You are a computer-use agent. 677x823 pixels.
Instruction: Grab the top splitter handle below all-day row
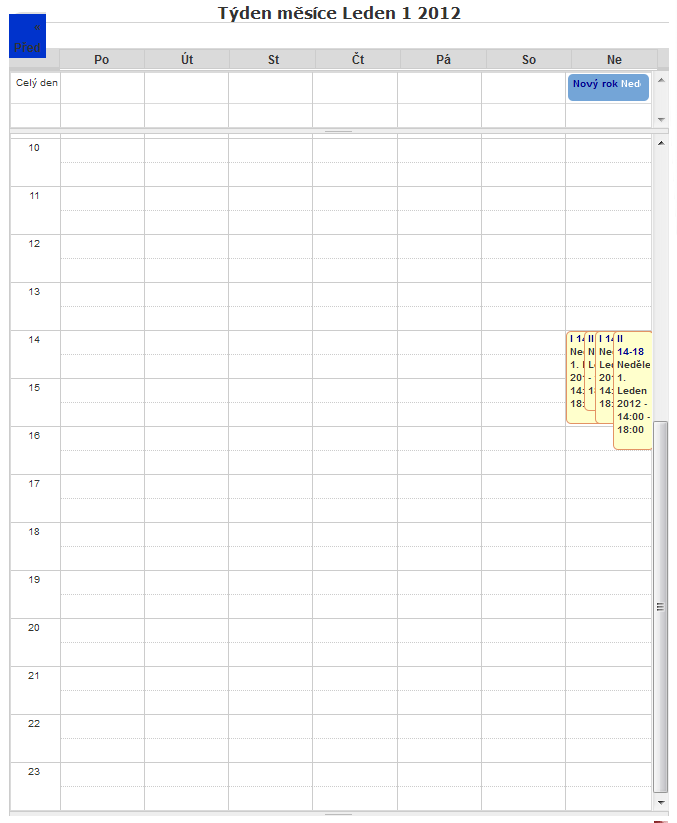339,131
